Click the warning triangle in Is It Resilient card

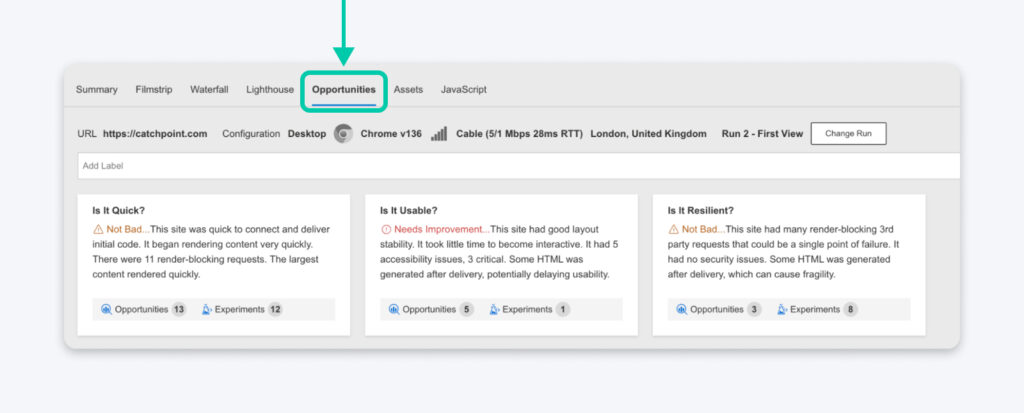[674, 229]
